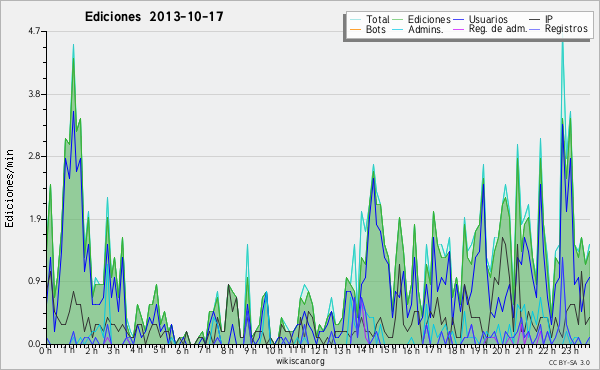The image size is (600, 370).
Task: Click the orange line swatch beside Bots
Action: 355,29
